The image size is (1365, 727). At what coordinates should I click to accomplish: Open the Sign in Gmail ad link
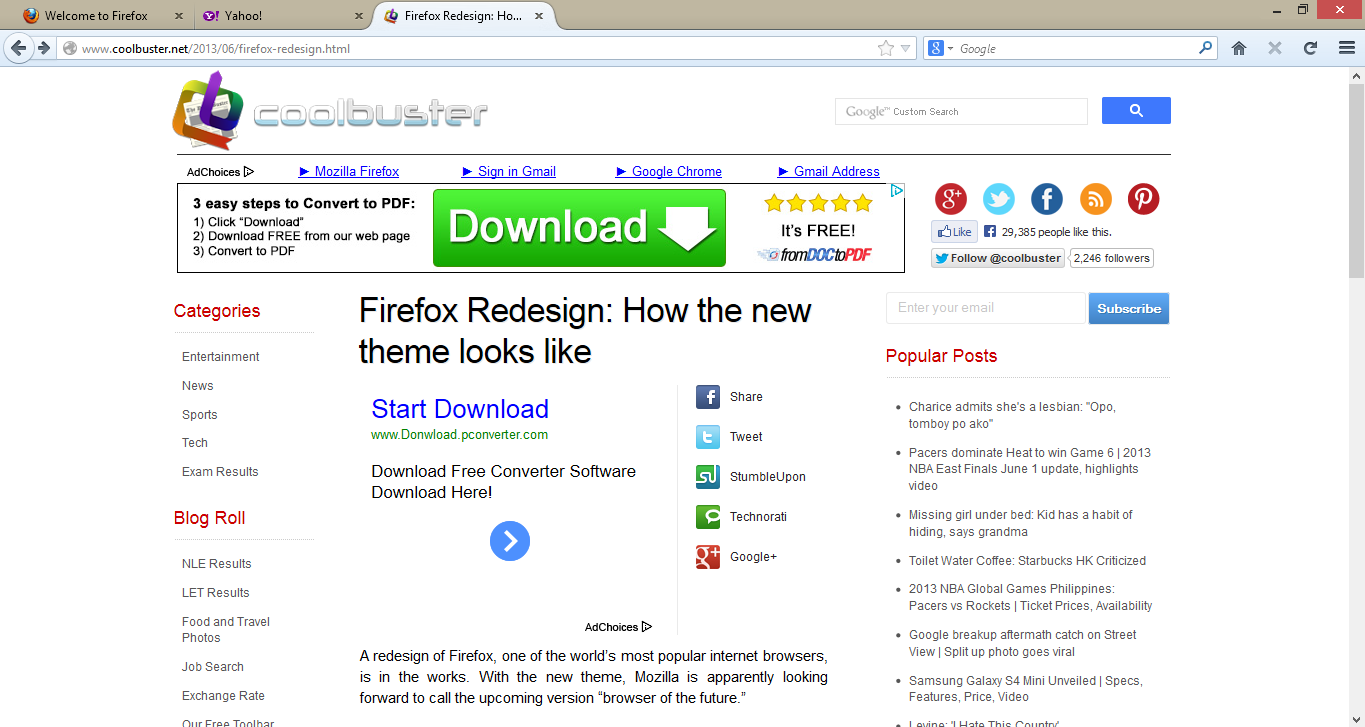(509, 172)
